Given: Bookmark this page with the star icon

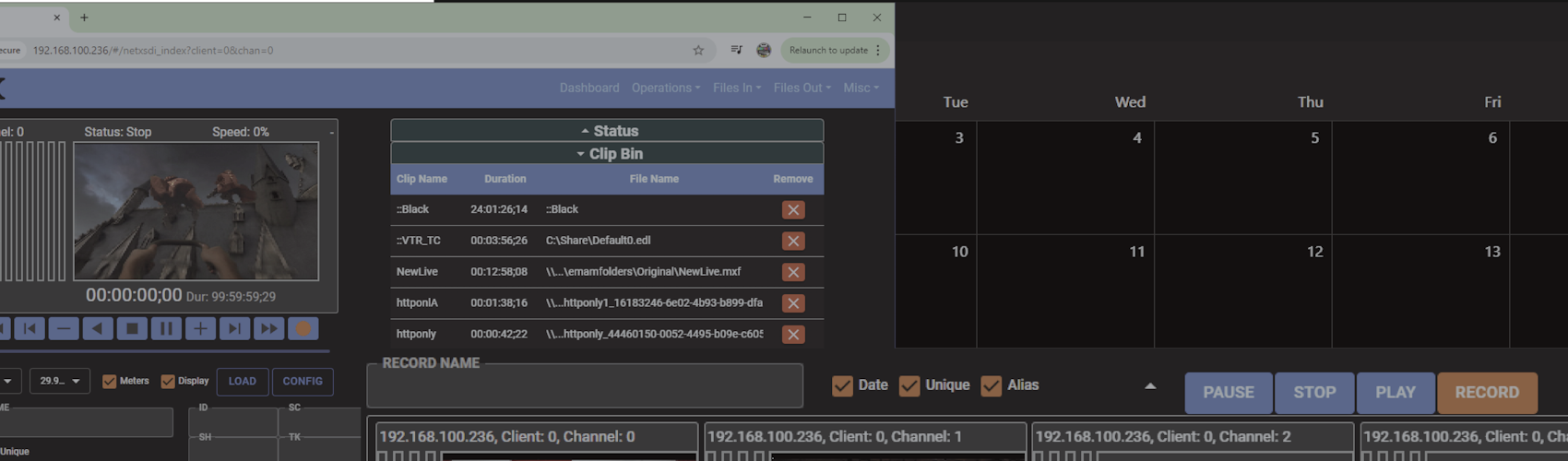Looking at the screenshot, I should pyautogui.click(x=698, y=51).
